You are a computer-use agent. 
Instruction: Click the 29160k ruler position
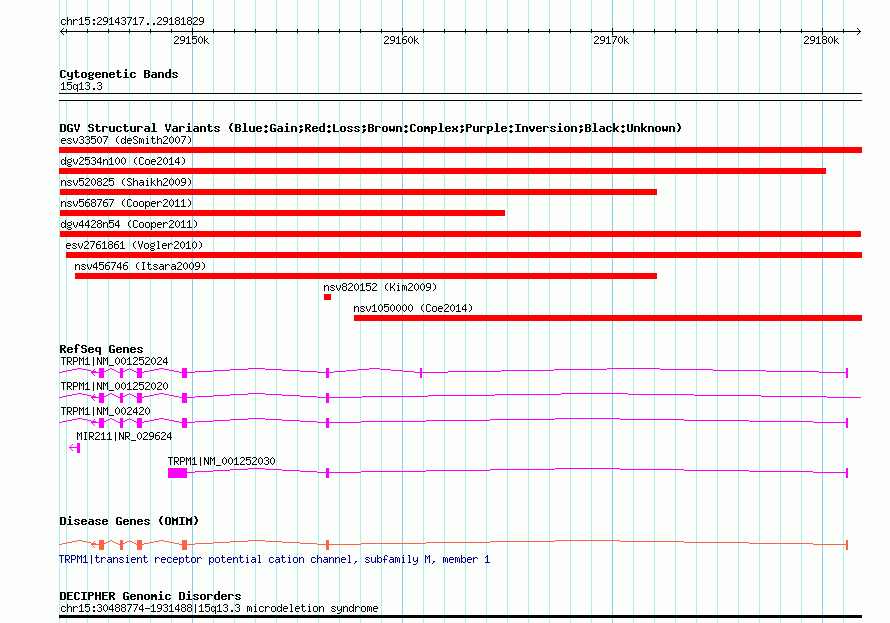tap(401, 40)
